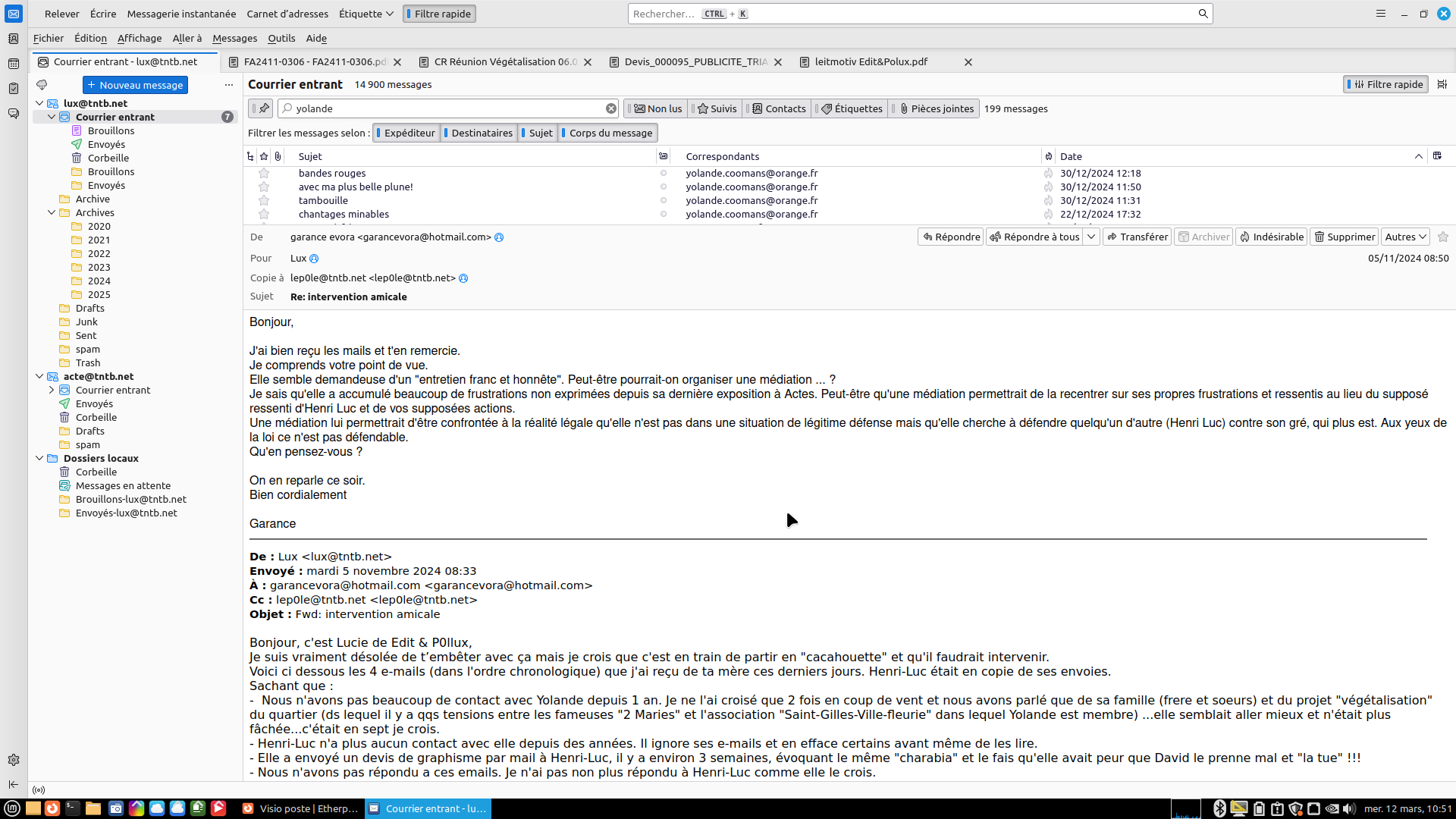Toggle the Non lus filter
This screenshot has width=1456, height=819.
[657, 108]
